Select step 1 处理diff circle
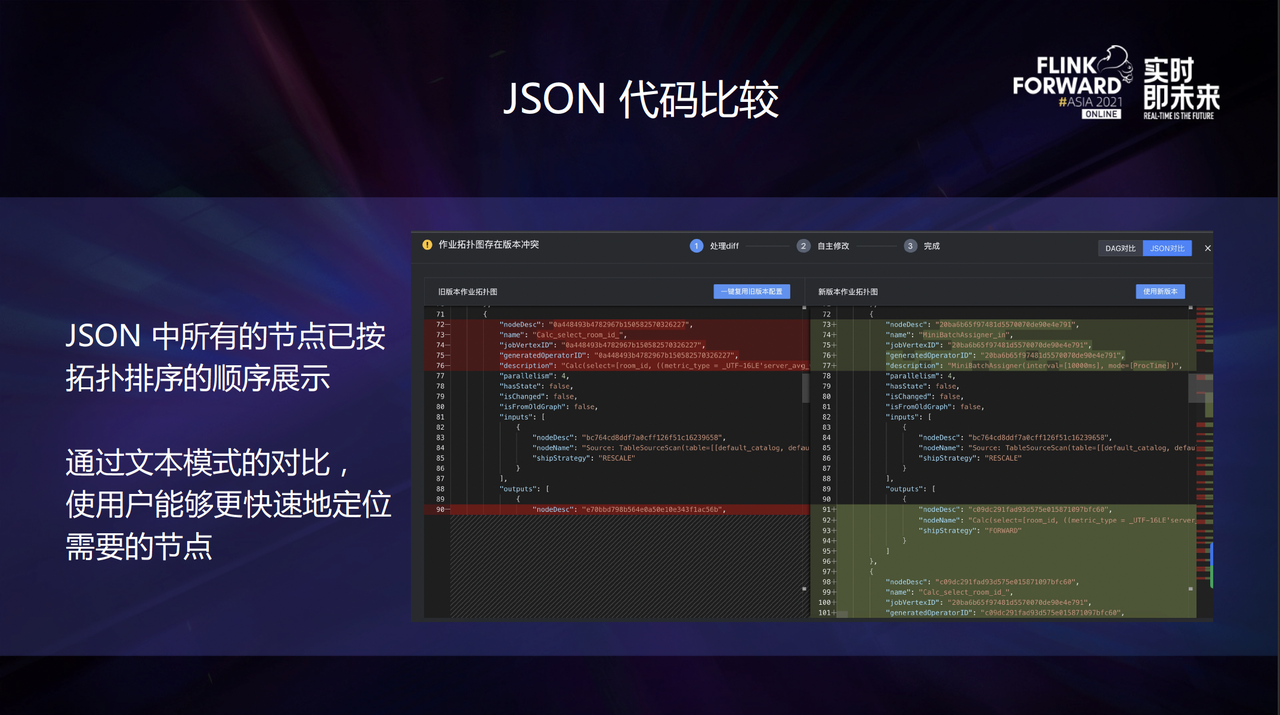This screenshot has height=715, width=1280. tap(697, 246)
